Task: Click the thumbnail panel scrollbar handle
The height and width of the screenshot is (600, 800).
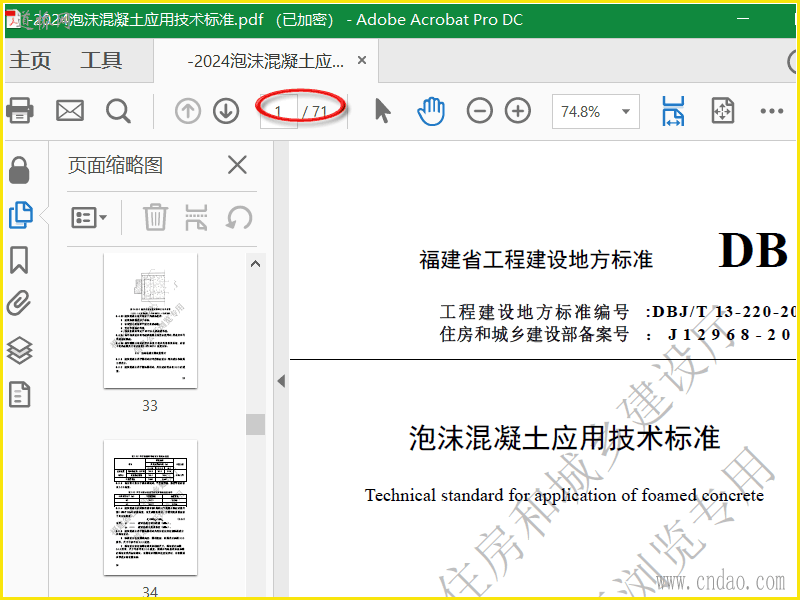Action: [x=256, y=424]
